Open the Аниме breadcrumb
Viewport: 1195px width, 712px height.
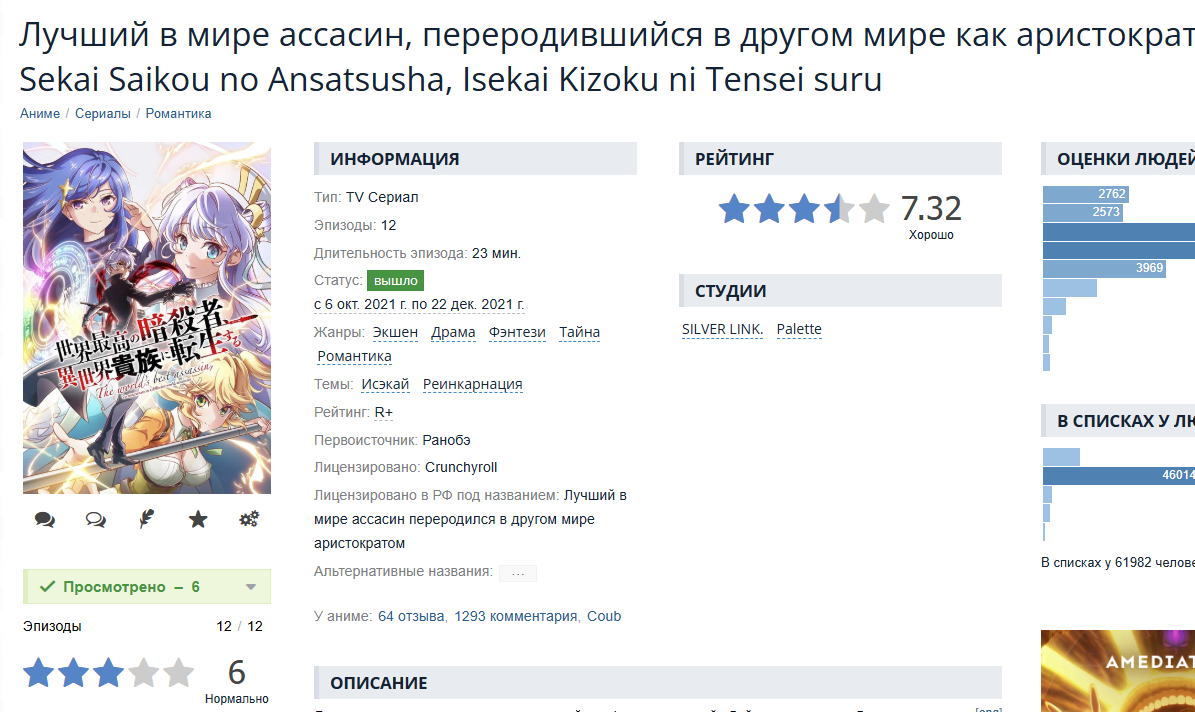coord(40,114)
